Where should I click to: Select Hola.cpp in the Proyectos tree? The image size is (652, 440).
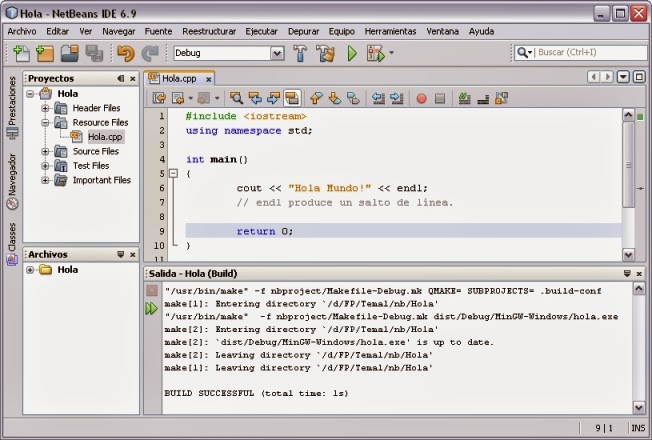tap(105, 137)
